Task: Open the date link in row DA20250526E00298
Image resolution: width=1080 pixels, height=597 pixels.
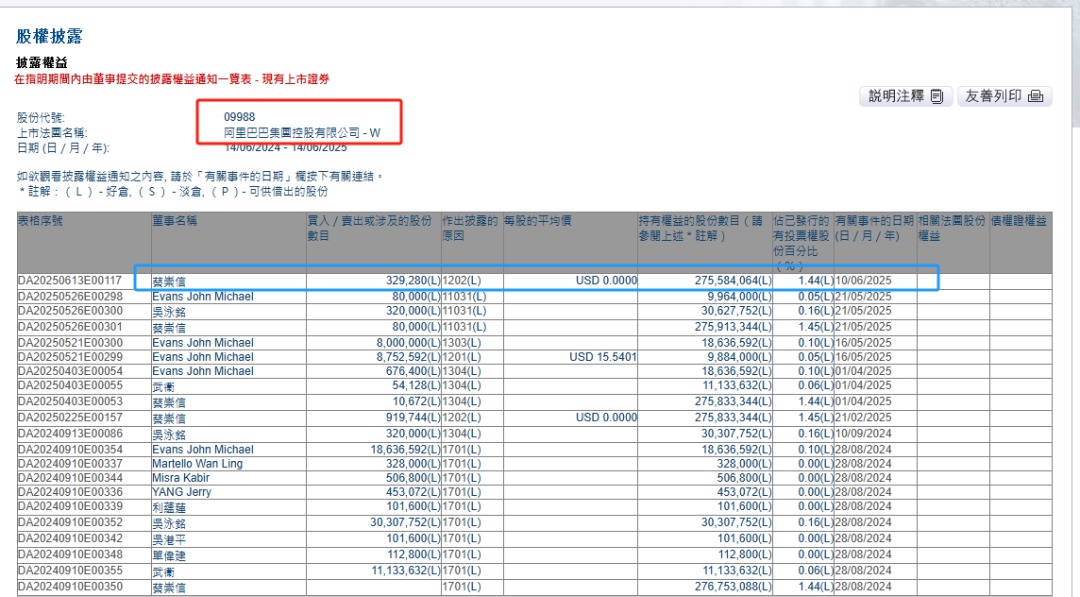Action: 863,297
